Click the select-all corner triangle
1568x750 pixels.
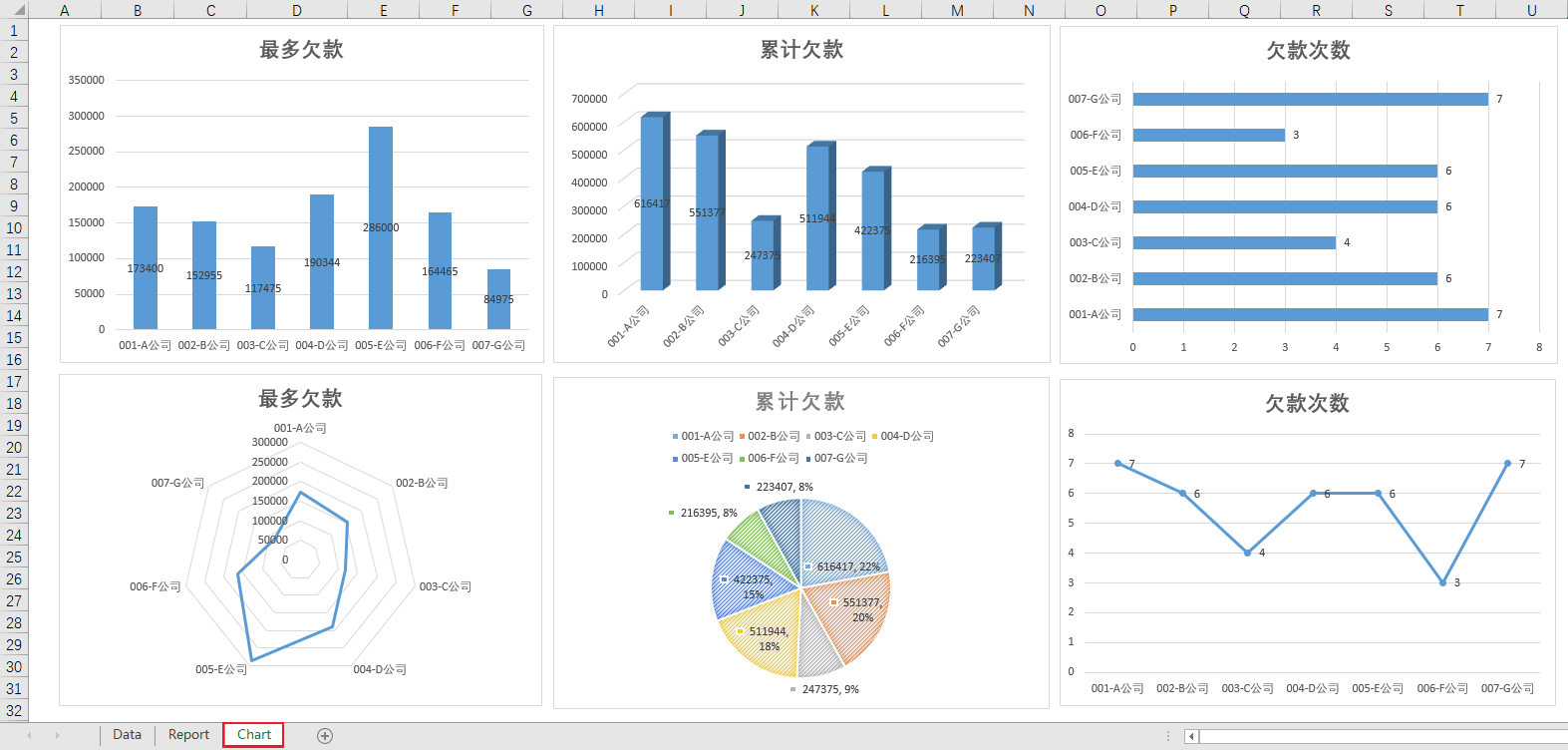tap(14, 10)
